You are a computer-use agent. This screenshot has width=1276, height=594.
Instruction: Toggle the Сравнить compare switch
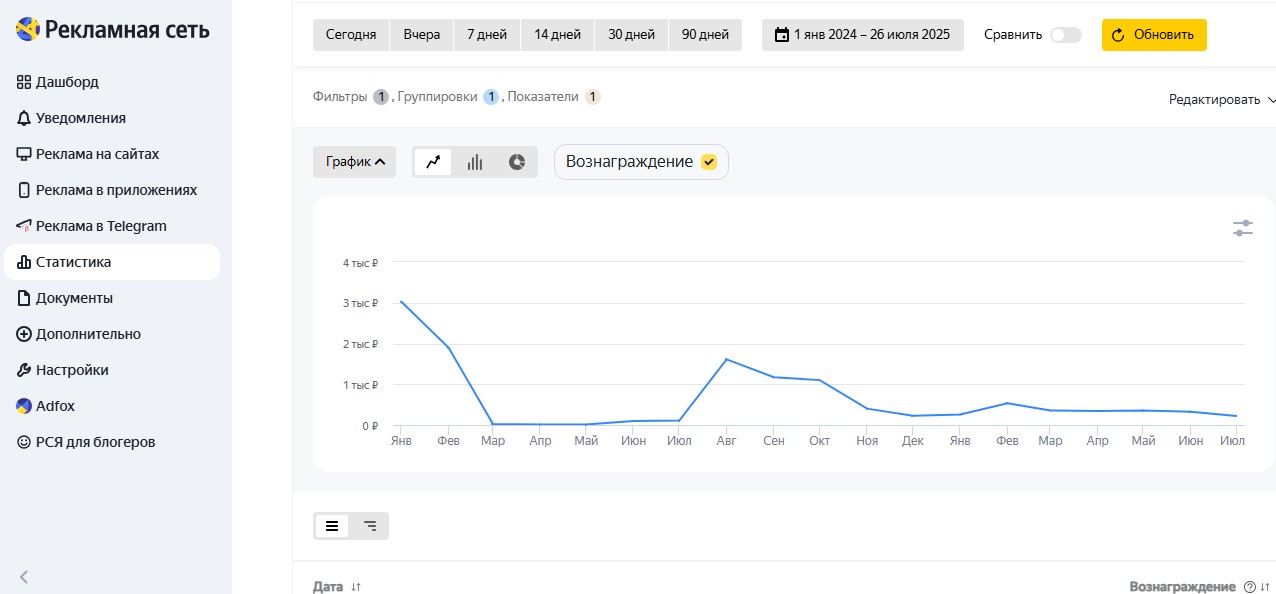click(1065, 35)
